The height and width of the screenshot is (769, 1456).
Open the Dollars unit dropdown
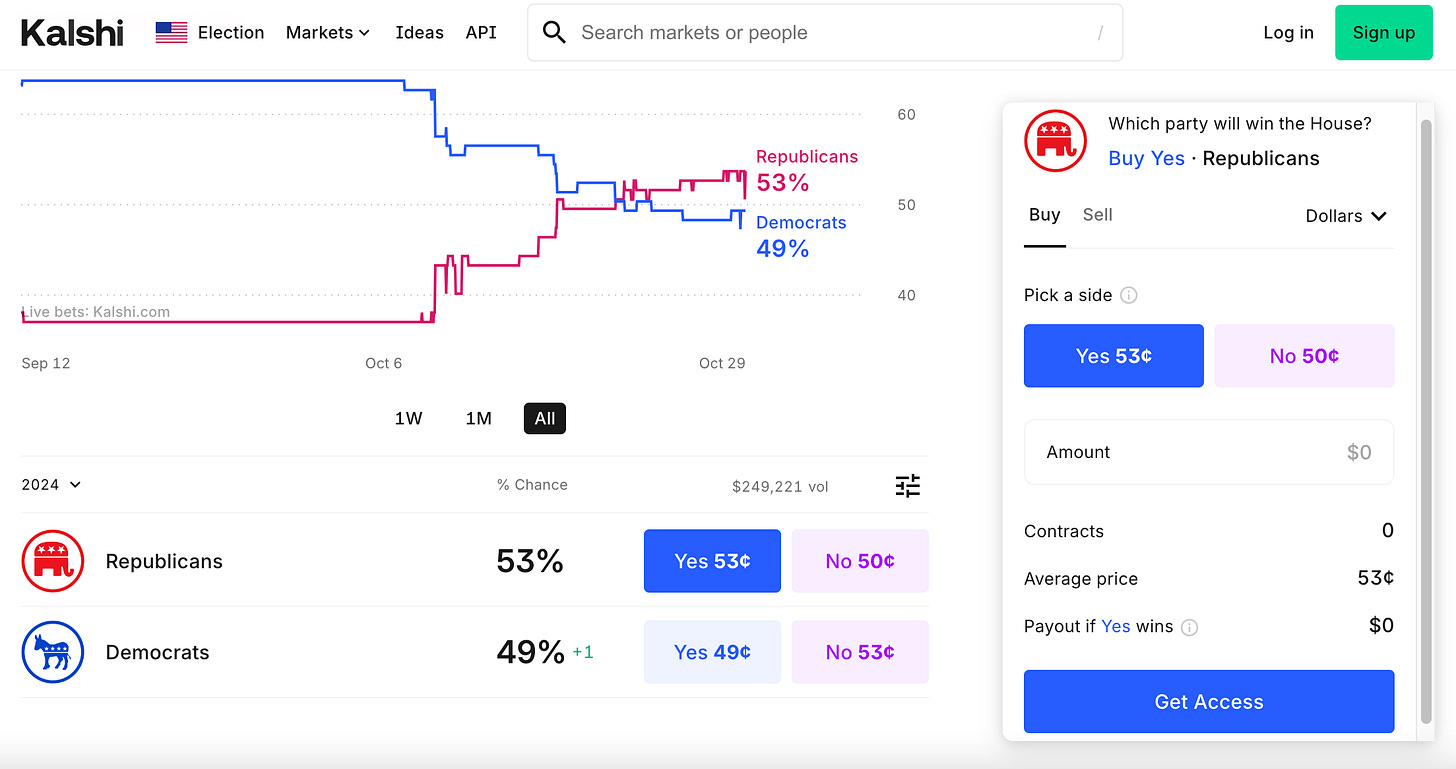coord(1346,216)
